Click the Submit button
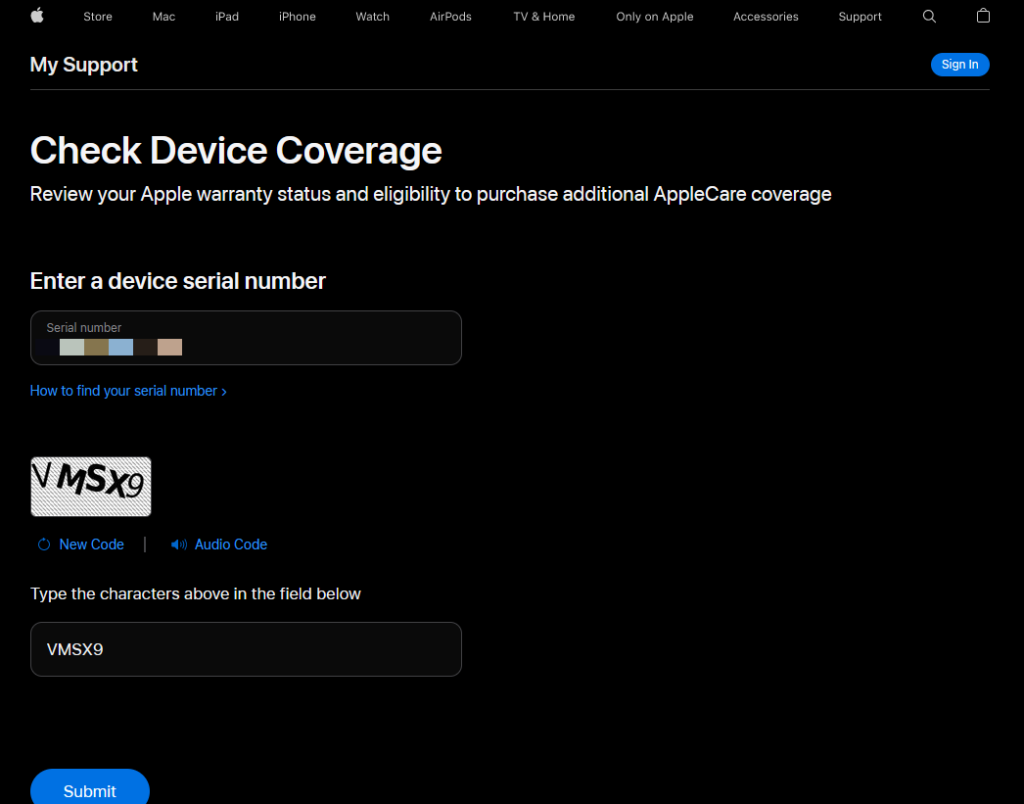 click(89, 789)
